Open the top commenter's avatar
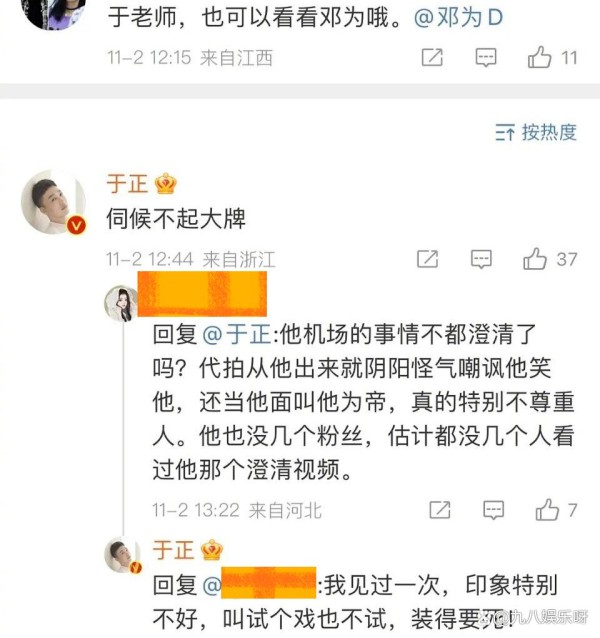 click(53, 12)
